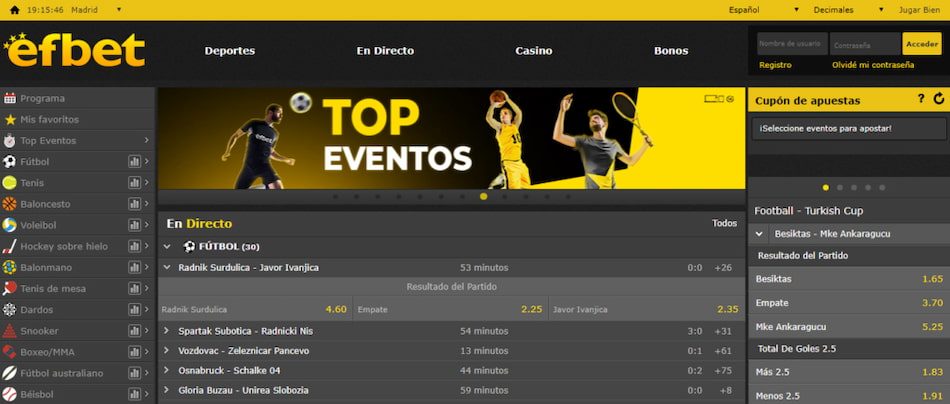Viewport: 950px width, 404px height.
Task: Click the Dardos sport icon
Action: point(10,310)
